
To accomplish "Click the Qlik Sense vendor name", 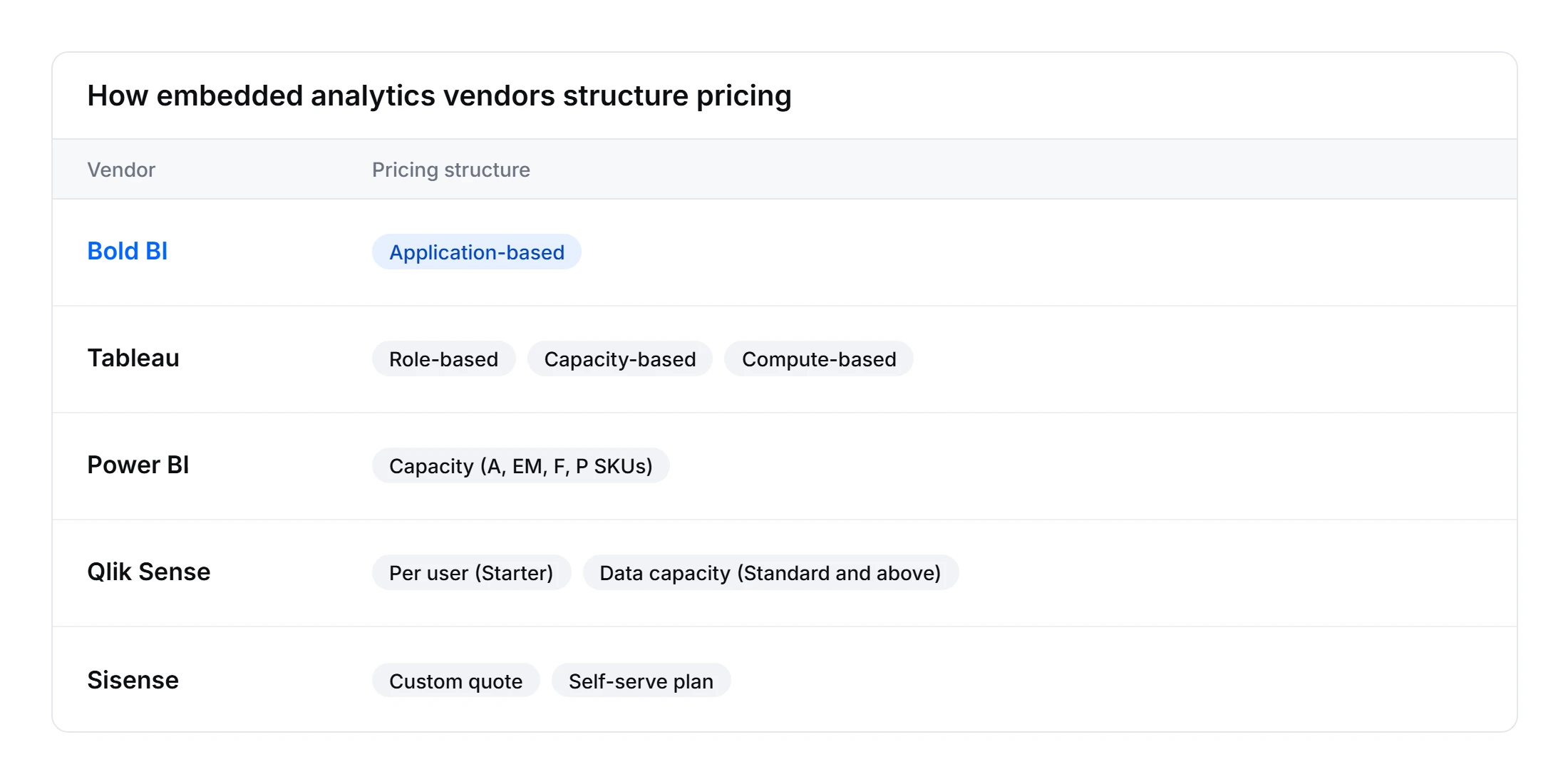I will 149,572.
